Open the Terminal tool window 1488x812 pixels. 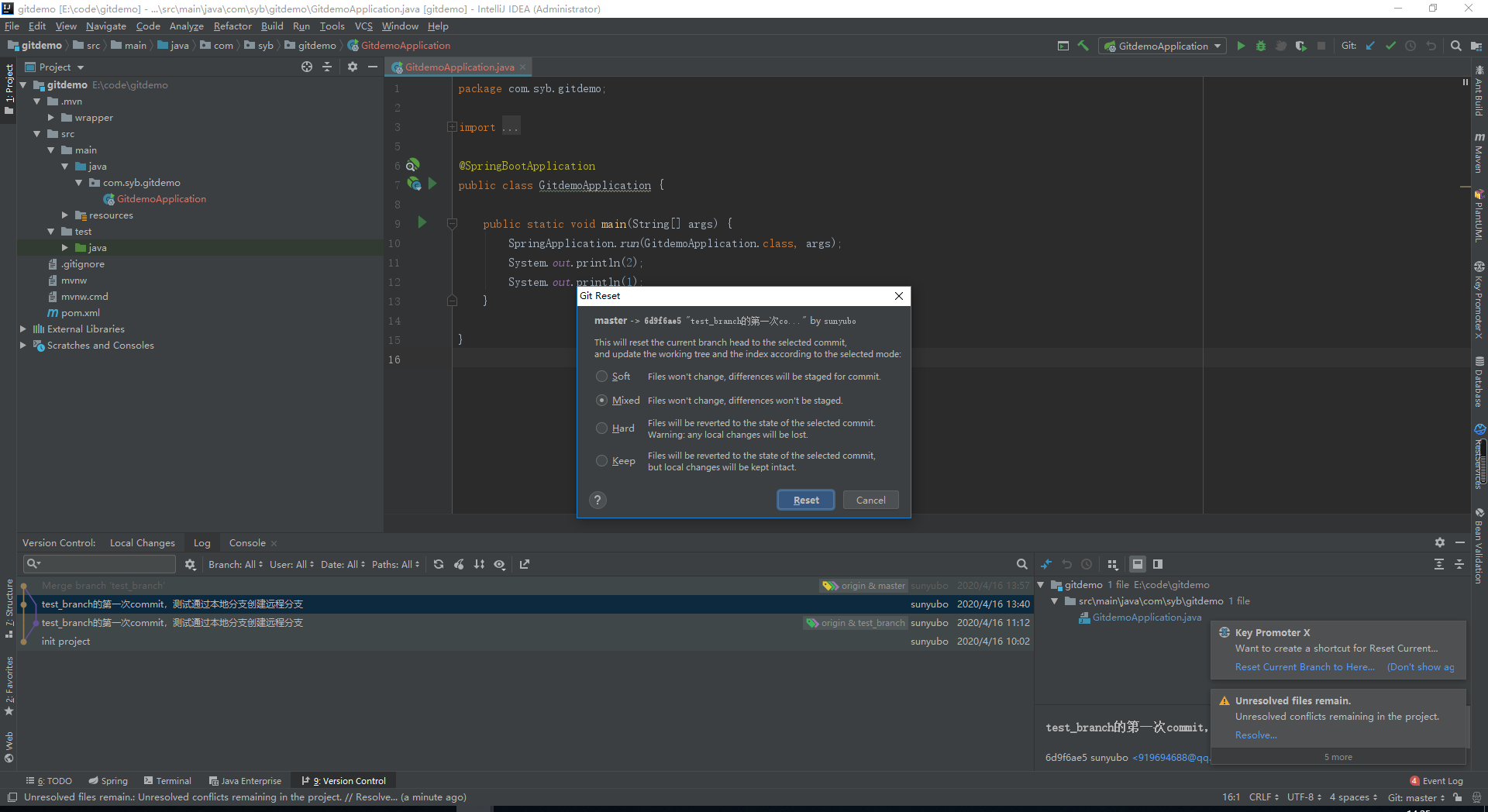pyautogui.click(x=167, y=781)
